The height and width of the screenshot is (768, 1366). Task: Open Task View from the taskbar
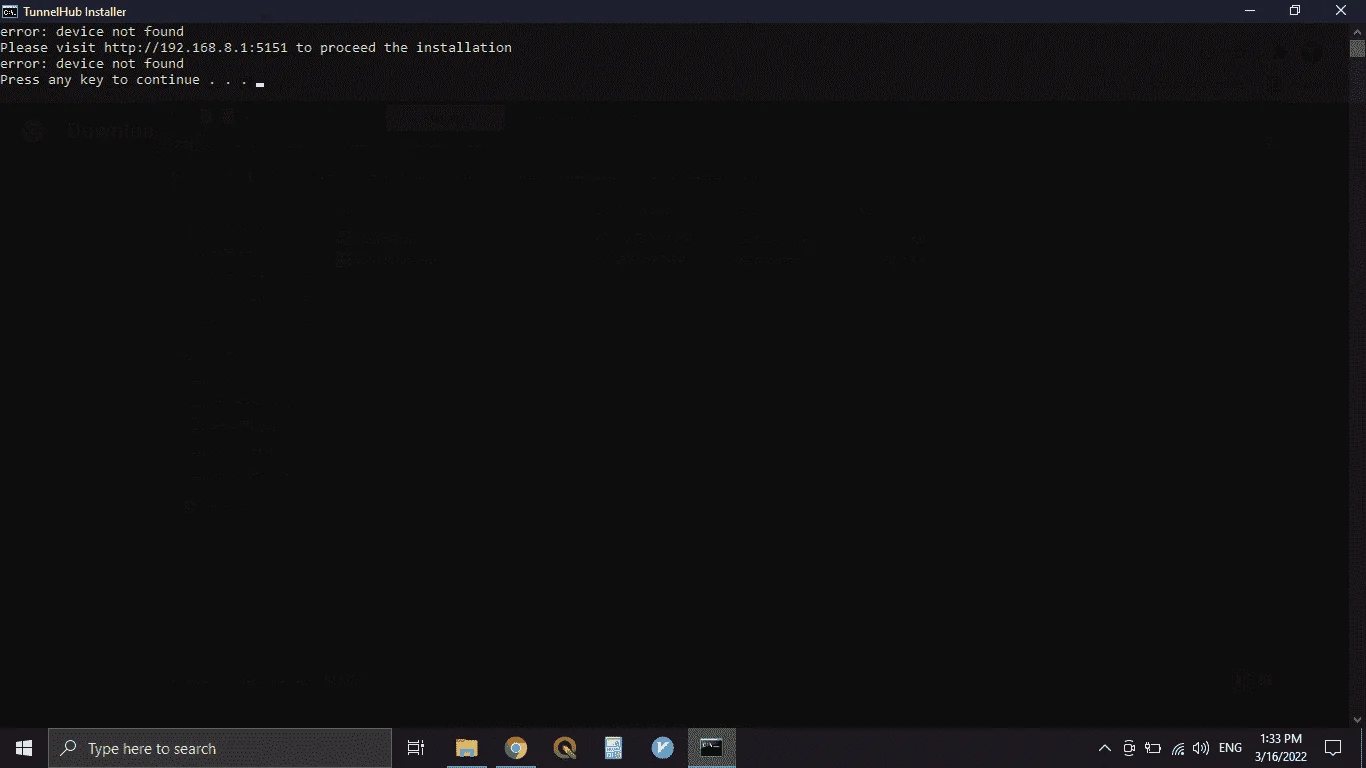pyautogui.click(x=416, y=748)
